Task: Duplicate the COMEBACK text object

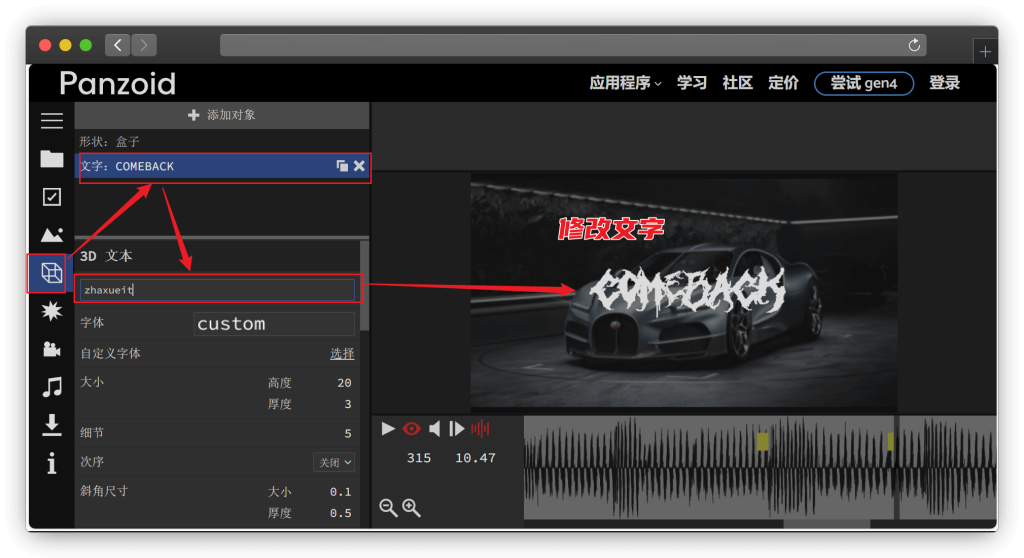Action: point(342,166)
